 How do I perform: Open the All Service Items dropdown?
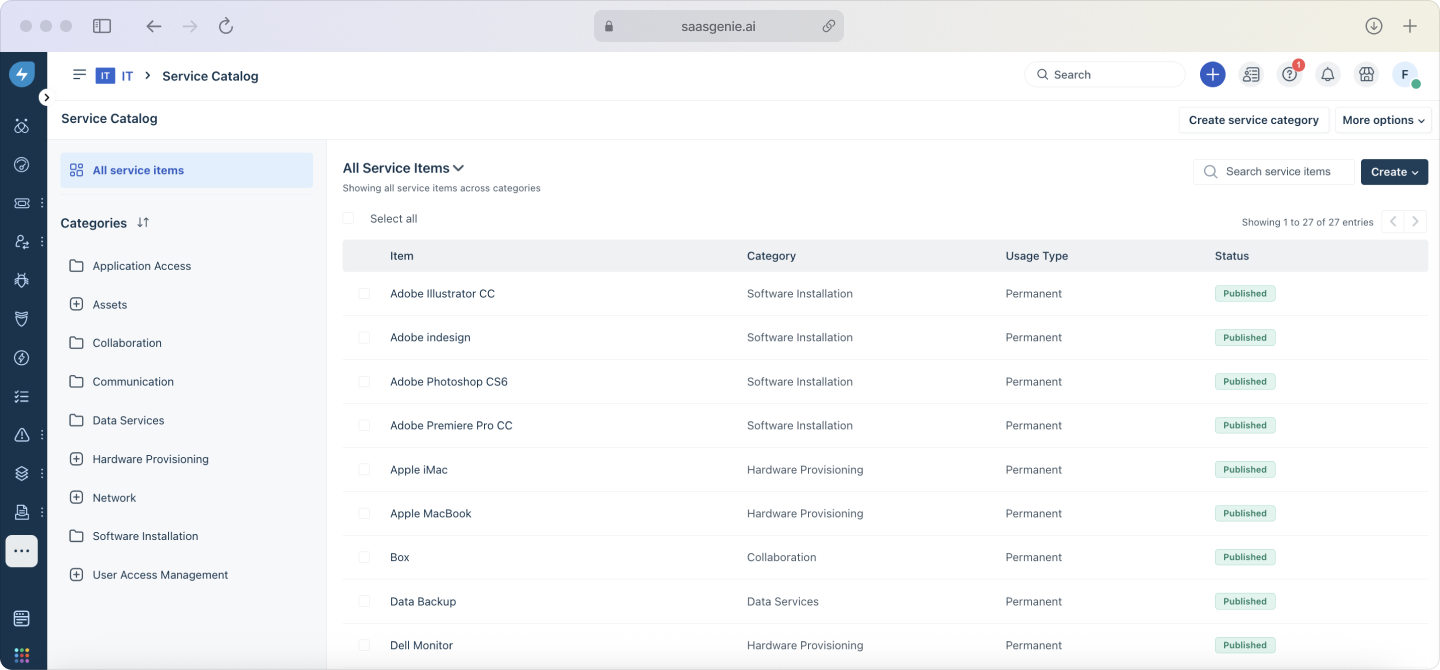[x=403, y=167]
